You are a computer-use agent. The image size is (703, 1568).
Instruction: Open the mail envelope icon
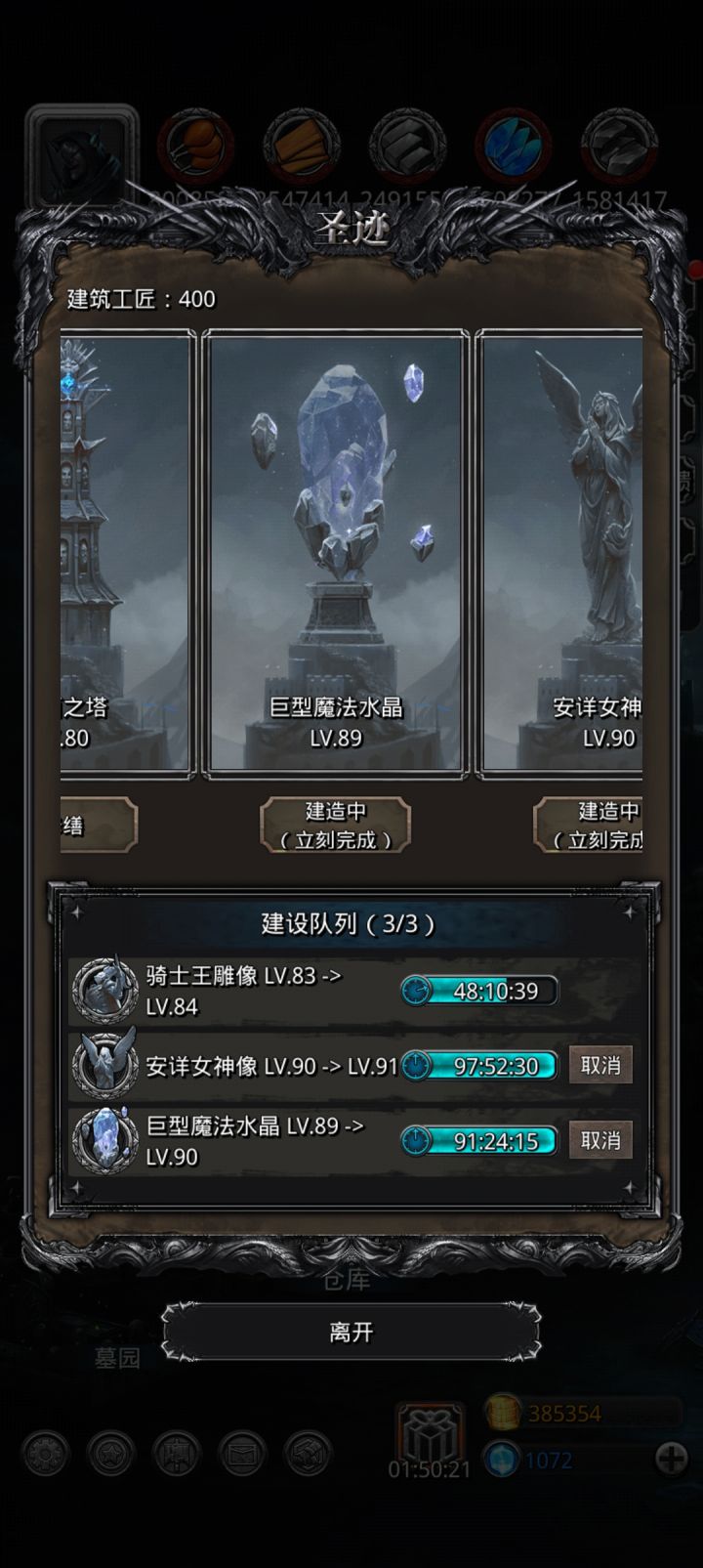coord(243,1454)
